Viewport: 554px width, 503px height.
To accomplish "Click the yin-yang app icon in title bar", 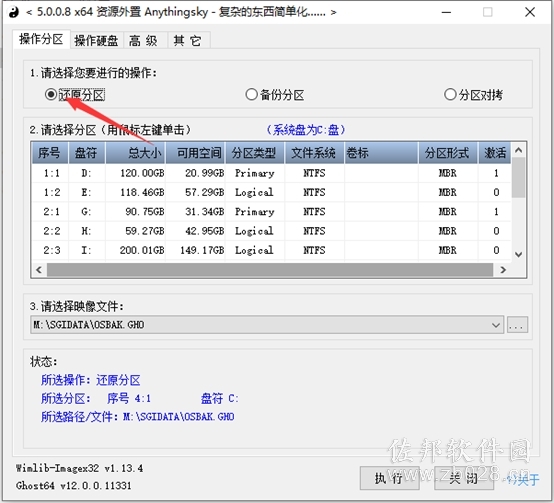I will coord(13,12).
